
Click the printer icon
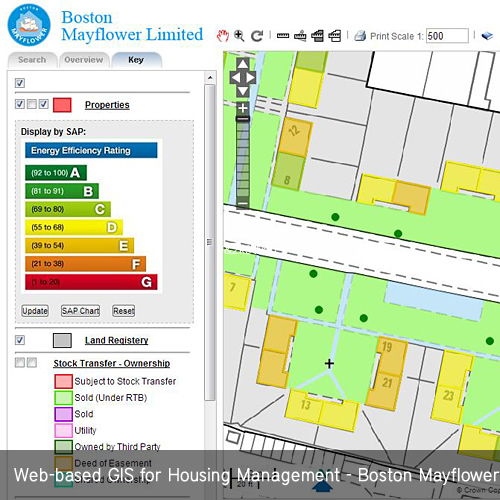click(x=360, y=36)
